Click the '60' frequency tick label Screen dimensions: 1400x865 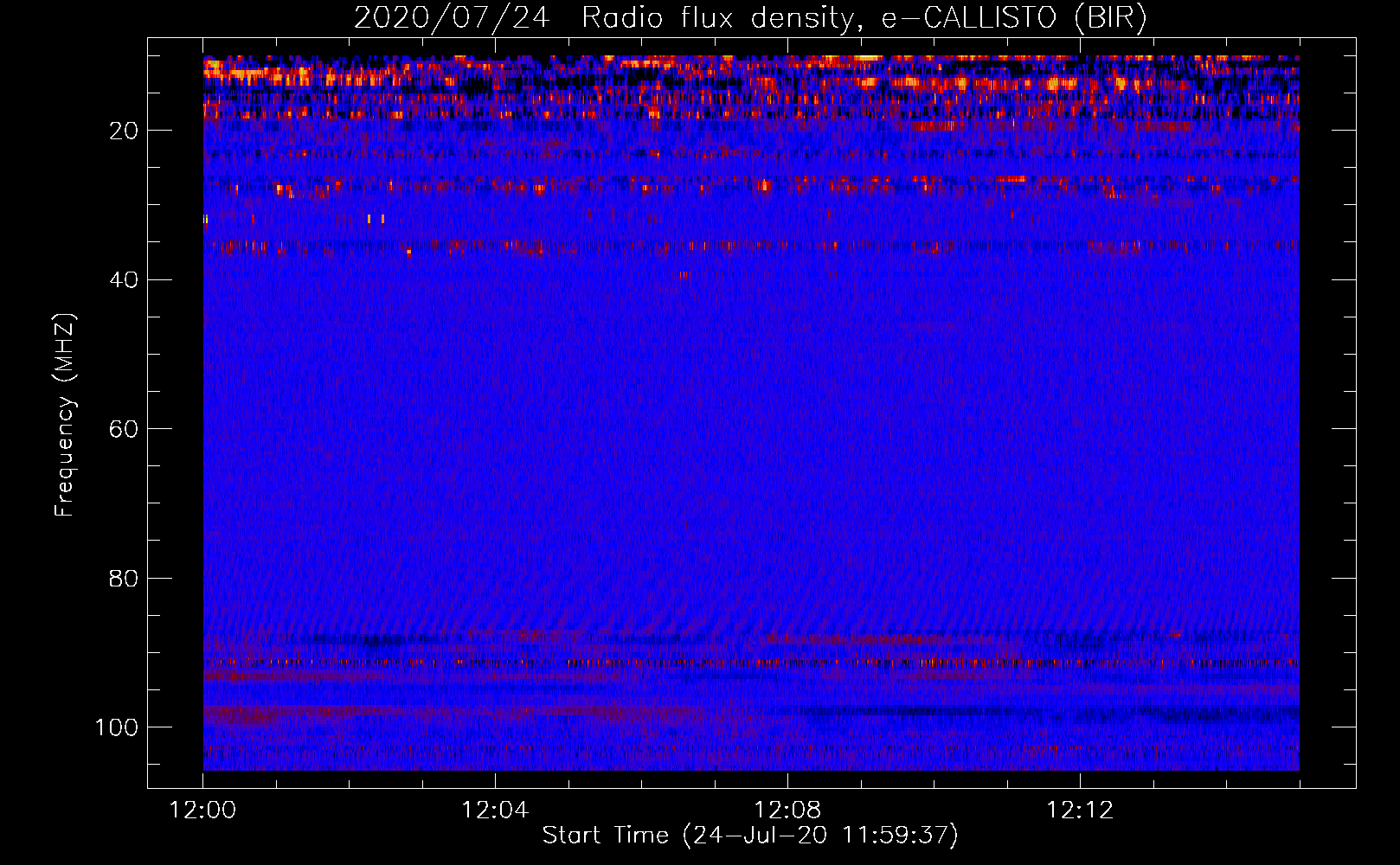pos(124,429)
